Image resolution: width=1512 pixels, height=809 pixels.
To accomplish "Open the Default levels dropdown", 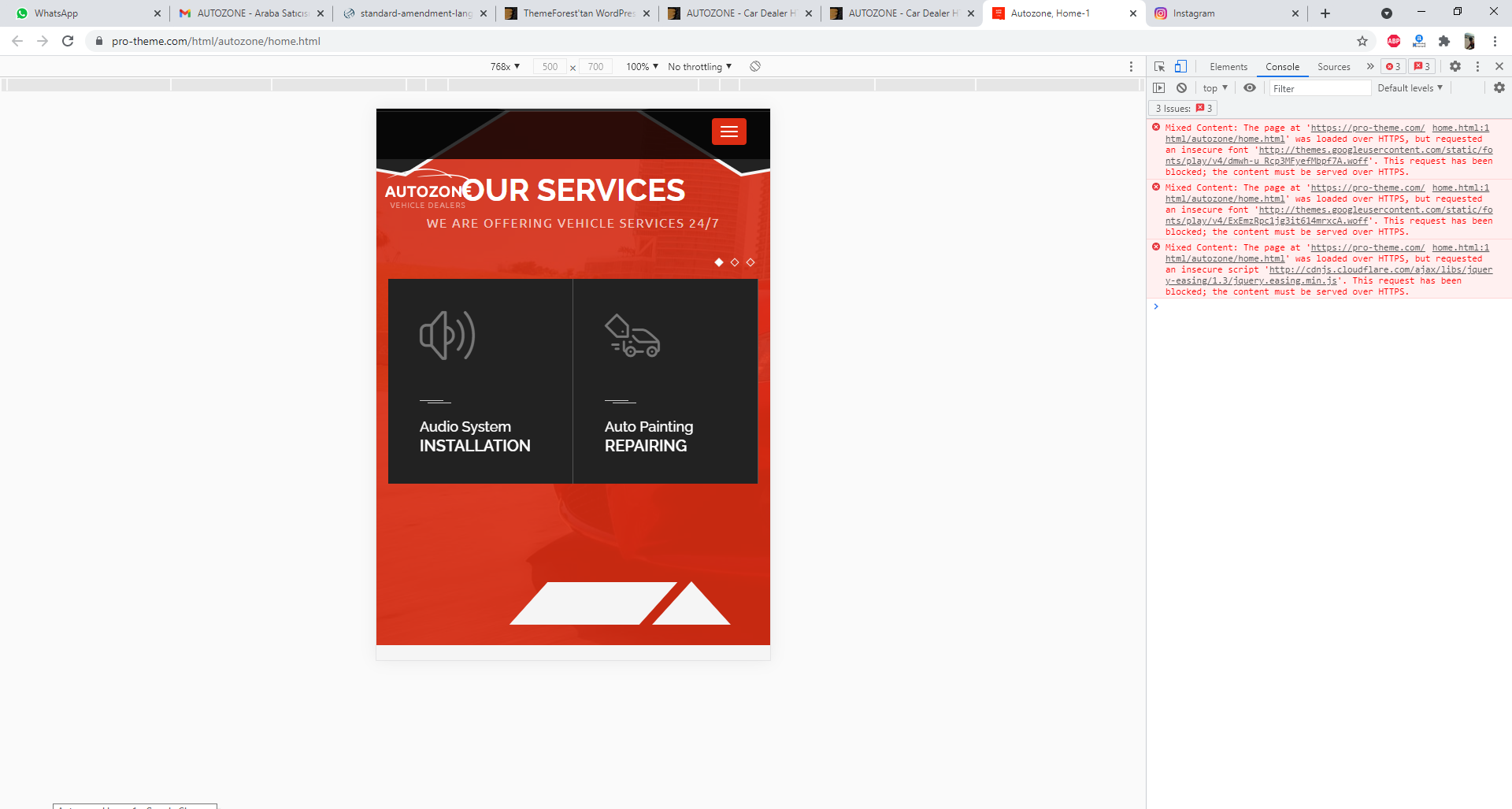I will (1410, 88).
